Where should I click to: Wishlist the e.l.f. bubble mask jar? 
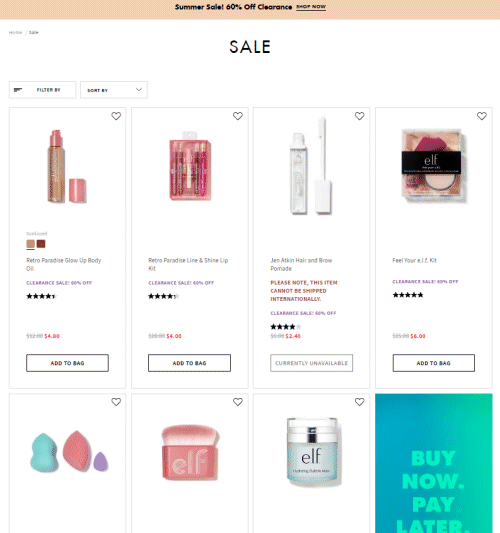tap(359, 402)
